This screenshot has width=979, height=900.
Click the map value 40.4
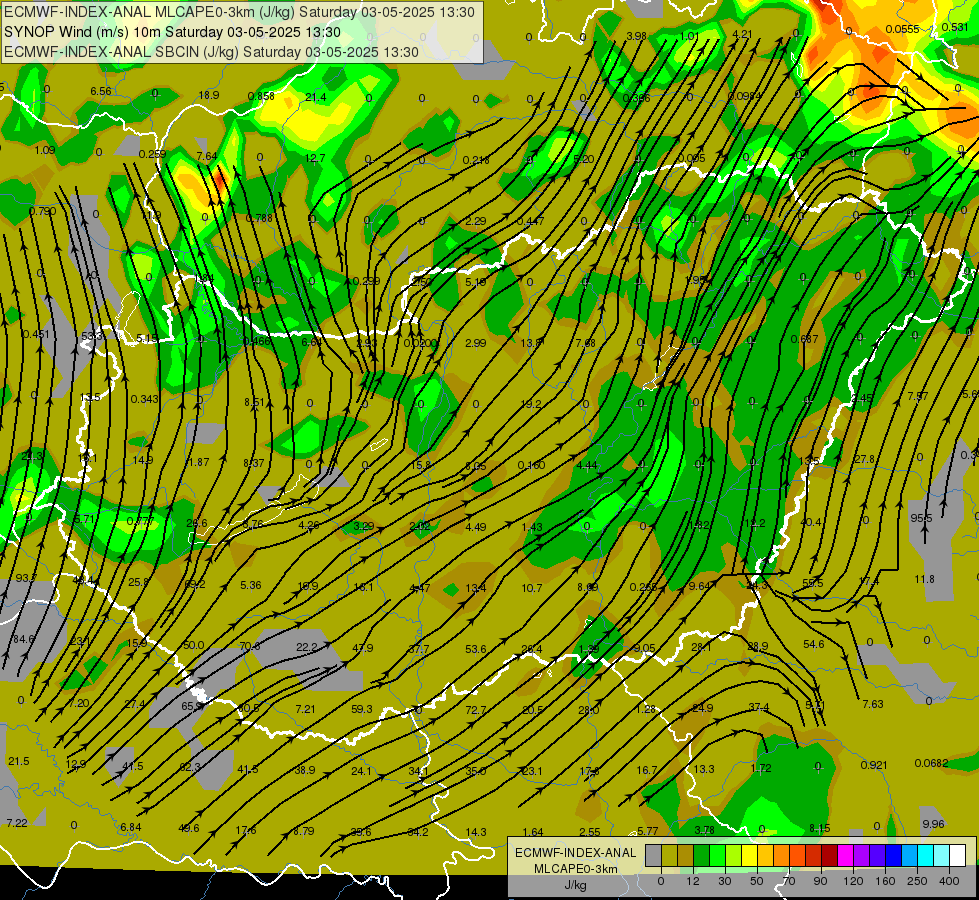[811, 522]
